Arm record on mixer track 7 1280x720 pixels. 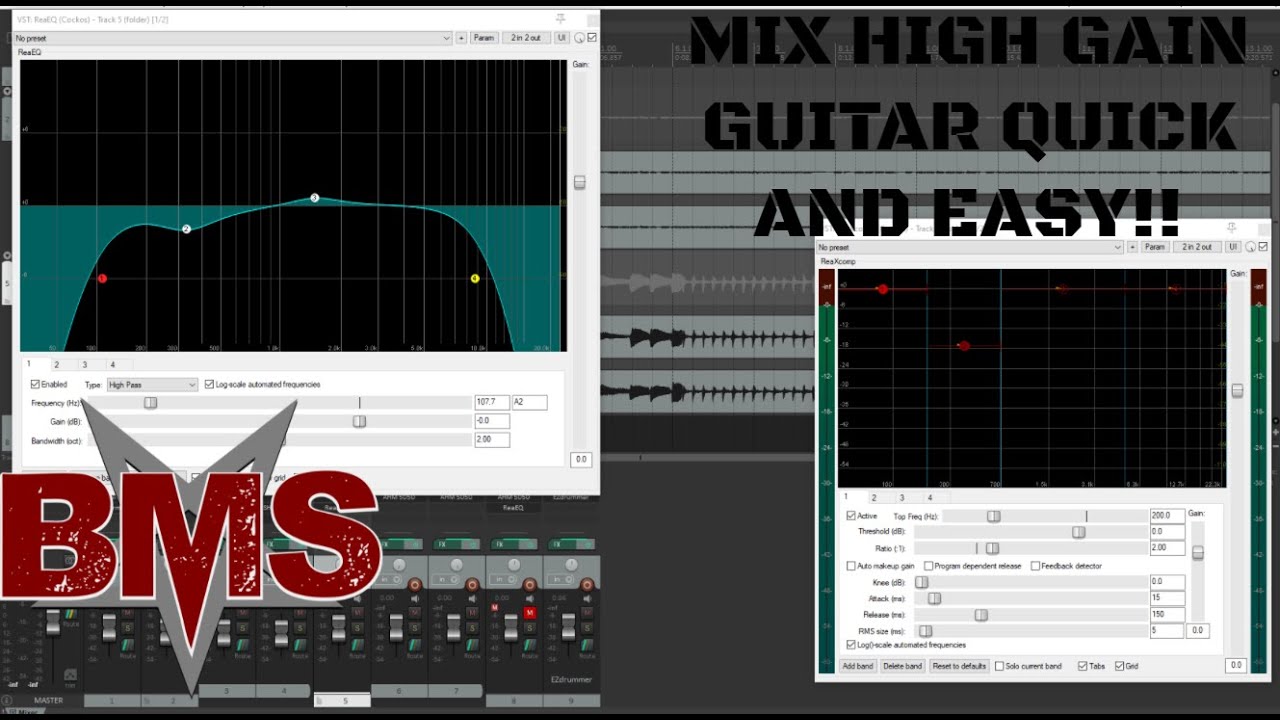[472, 584]
